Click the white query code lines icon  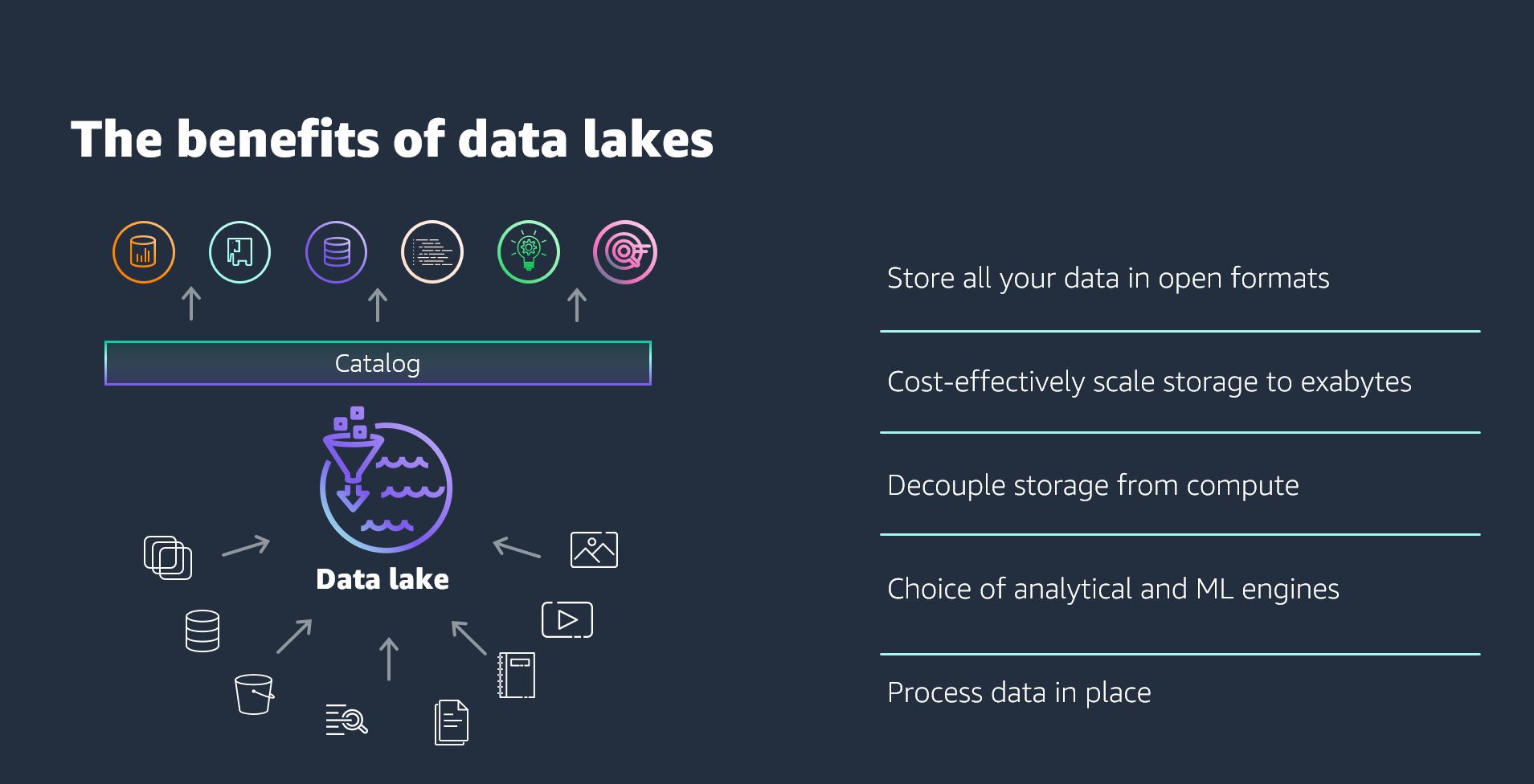pos(432,252)
